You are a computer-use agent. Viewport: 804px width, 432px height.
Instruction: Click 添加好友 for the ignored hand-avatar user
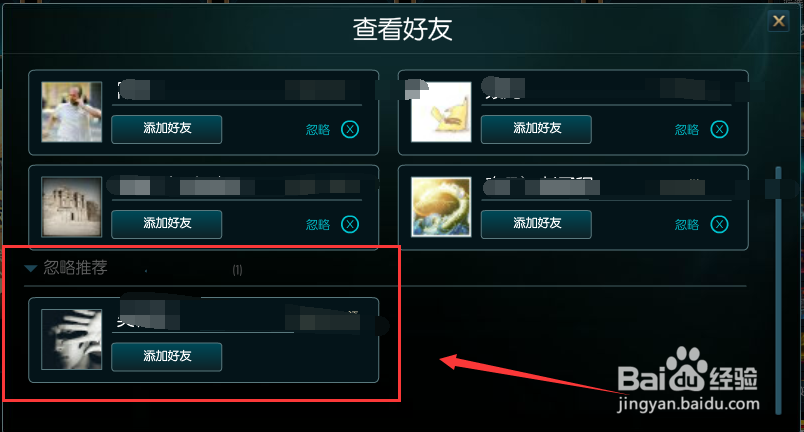[167, 357]
